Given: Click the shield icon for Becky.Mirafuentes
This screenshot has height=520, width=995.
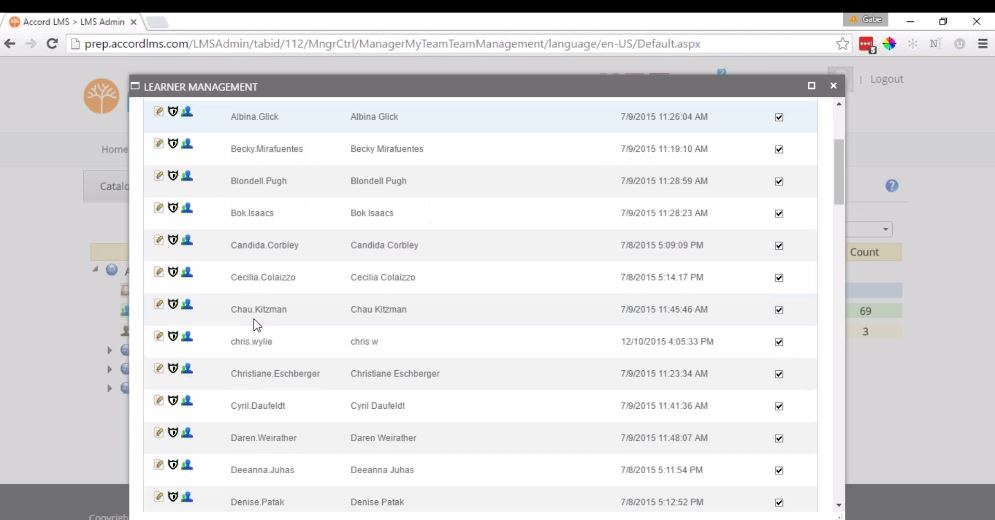Looking at the screenshot, I should tap(172, 144).
